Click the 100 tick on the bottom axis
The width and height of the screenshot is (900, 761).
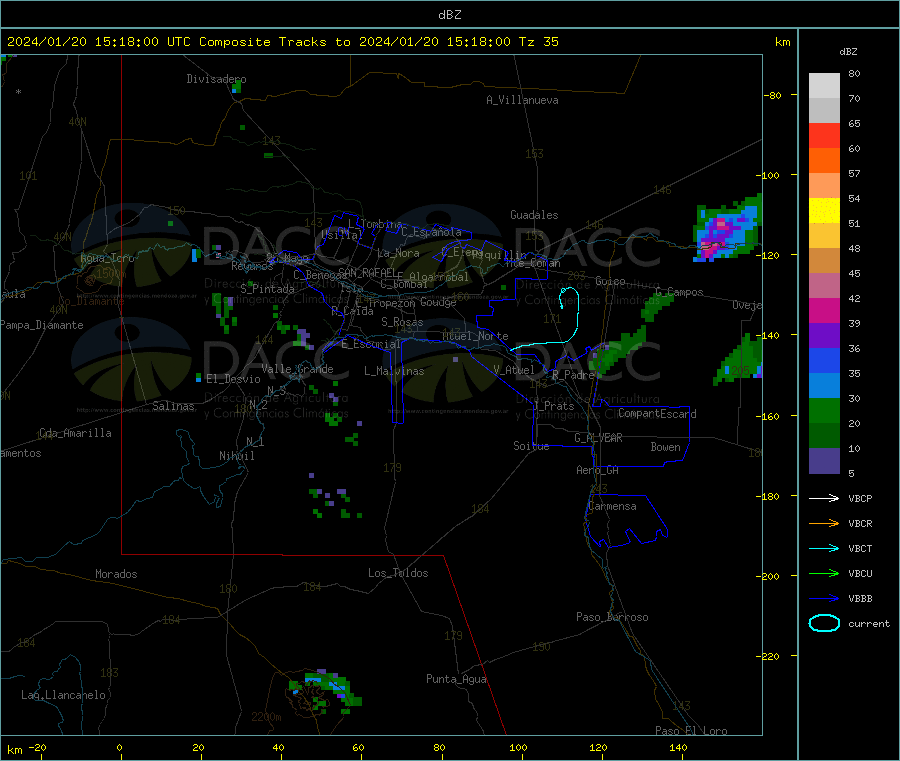point(518,747)
